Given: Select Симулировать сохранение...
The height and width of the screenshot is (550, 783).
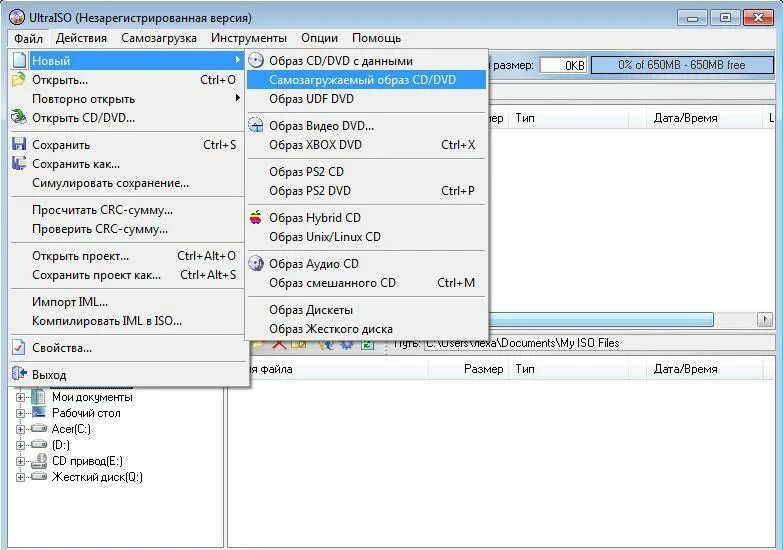Looking at the screenshot, I should [127, 183].
